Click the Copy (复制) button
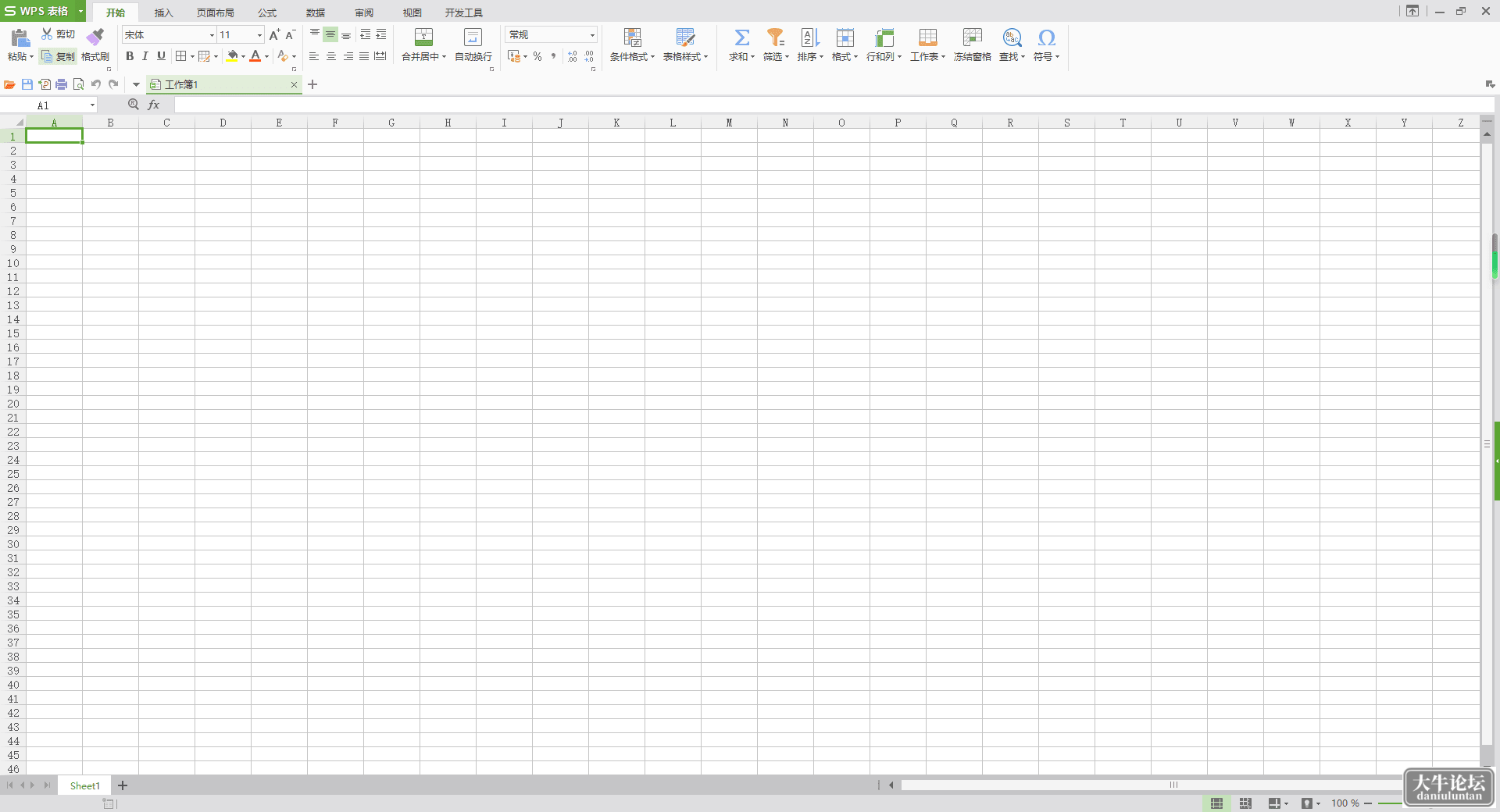The width and height of the screenshot is (1500, 812). (59, 57)
